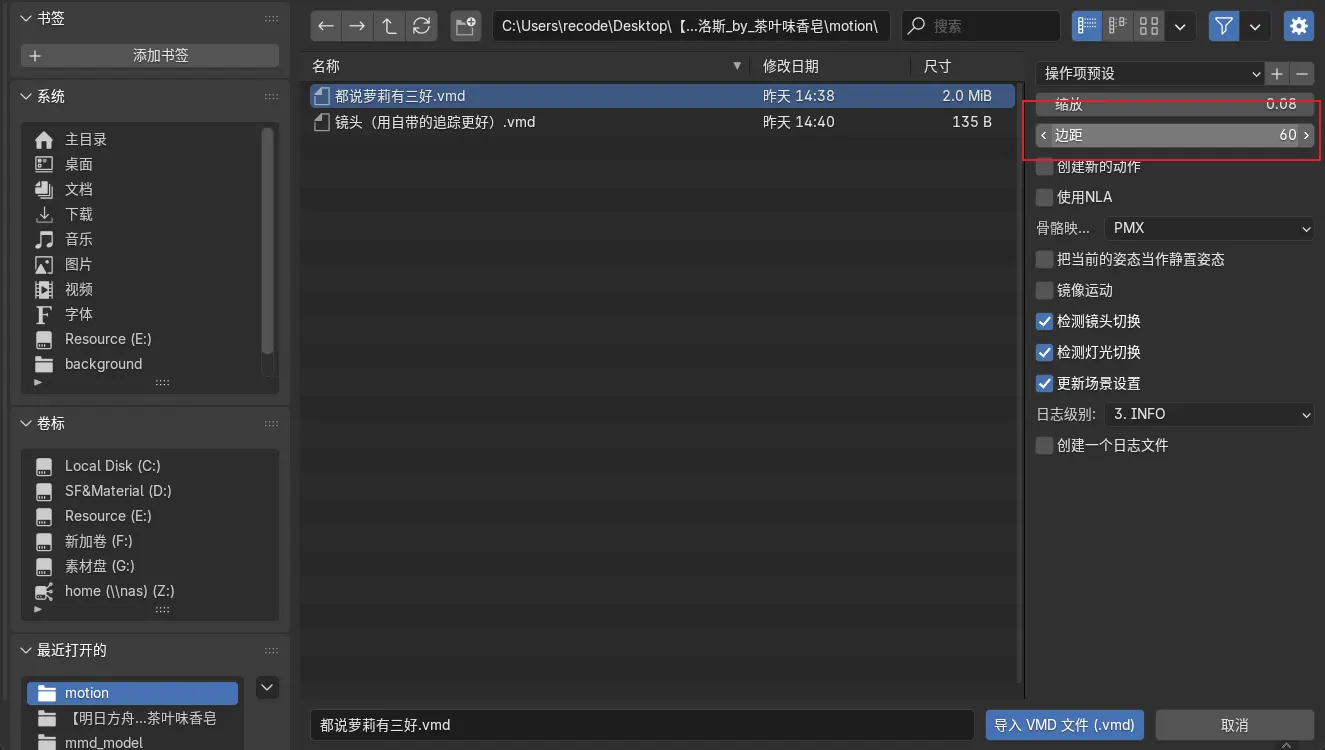The height and width of the screenshot is (750, 1325).
Task: Collapse the 书签 bookmarks panel
Action: [x=27, y=18]
